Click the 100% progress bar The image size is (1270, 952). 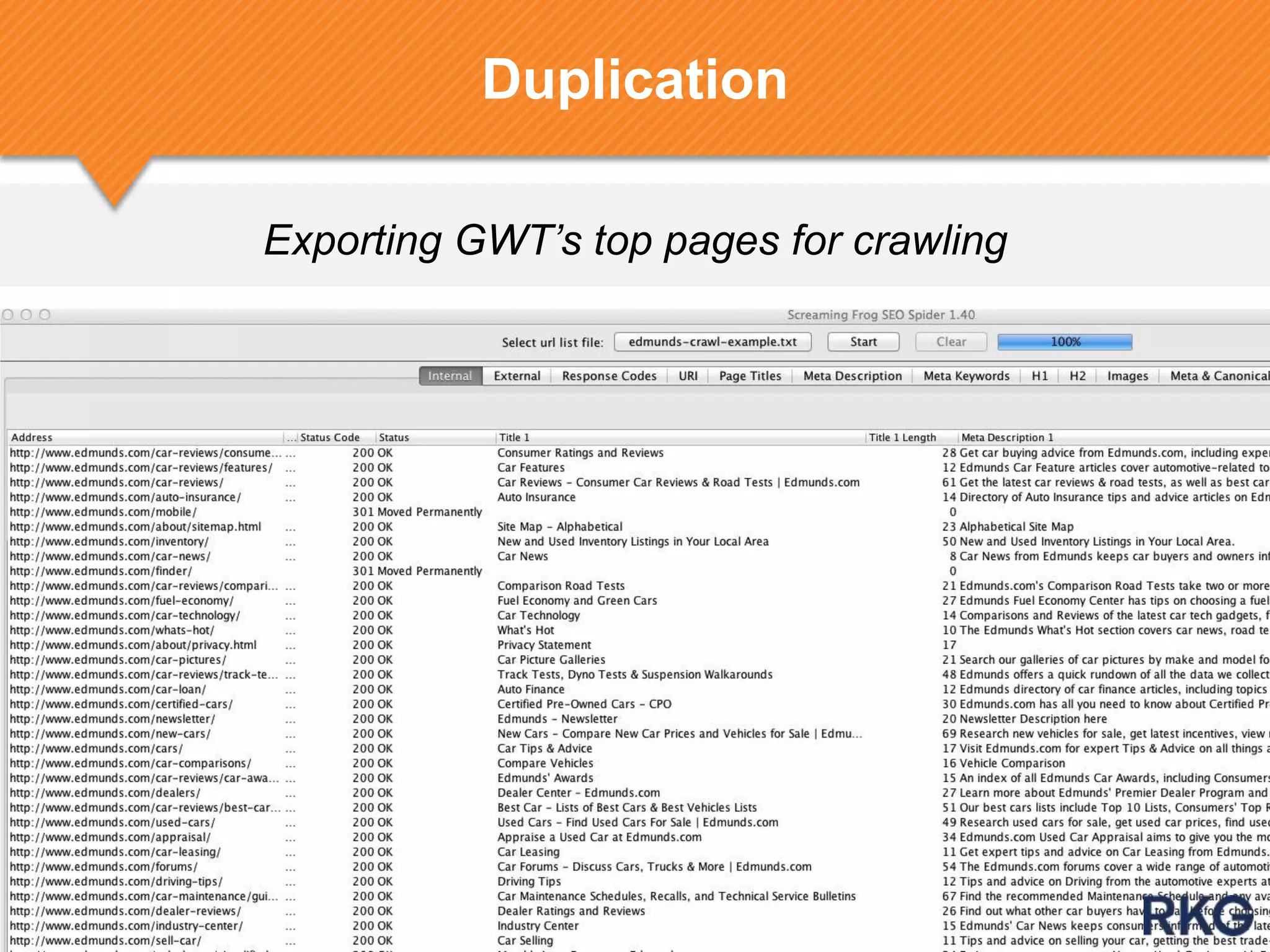pyautogui.click(x=1065, y=342)
